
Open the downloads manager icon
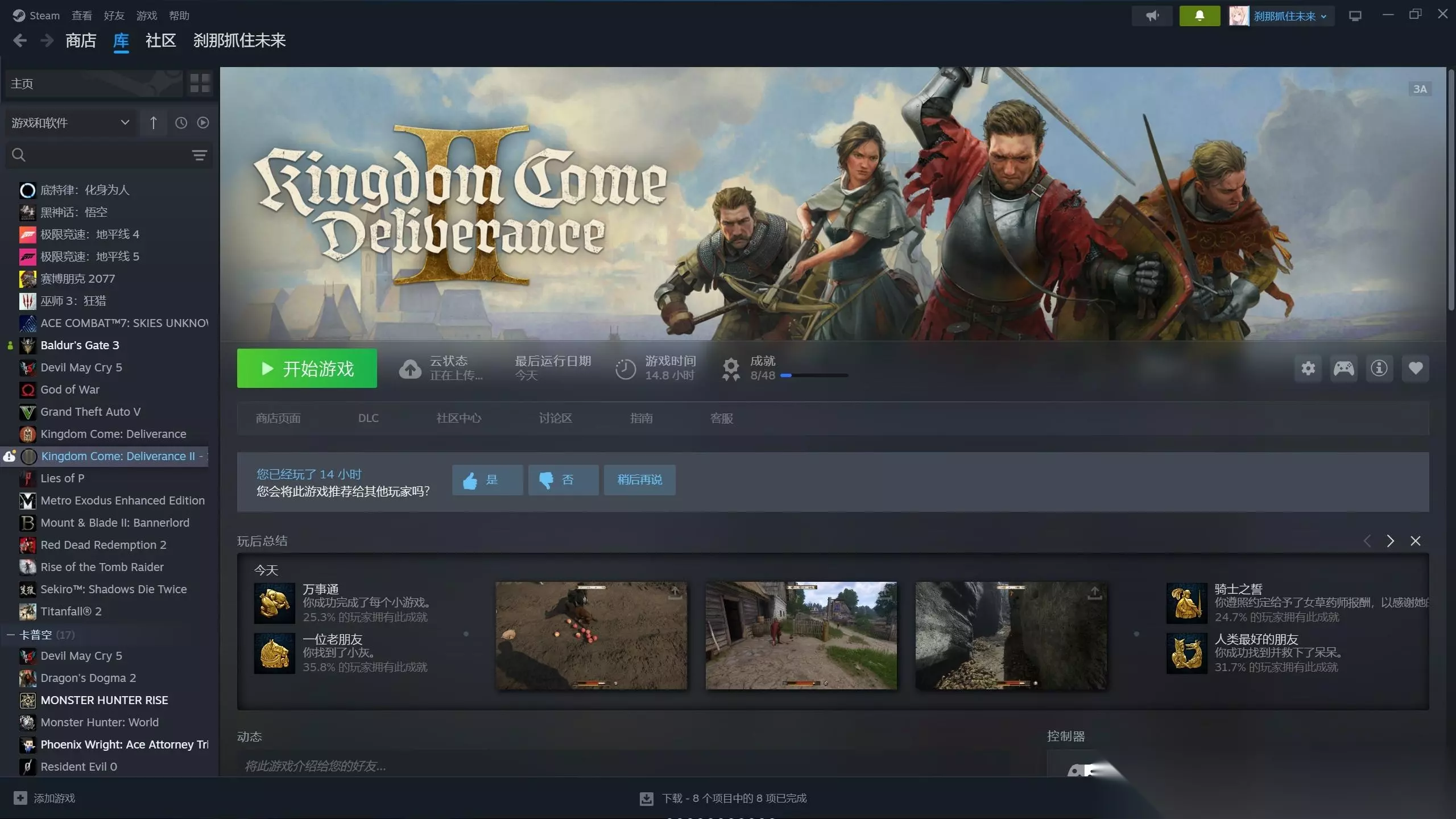tap(647, 799)
